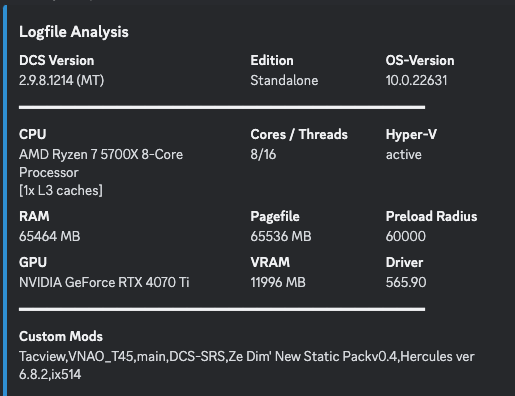The height and width of the screenshot is (396, 515).
Task: Click the RAM value 65464 MB
Action: click(49, 236)
